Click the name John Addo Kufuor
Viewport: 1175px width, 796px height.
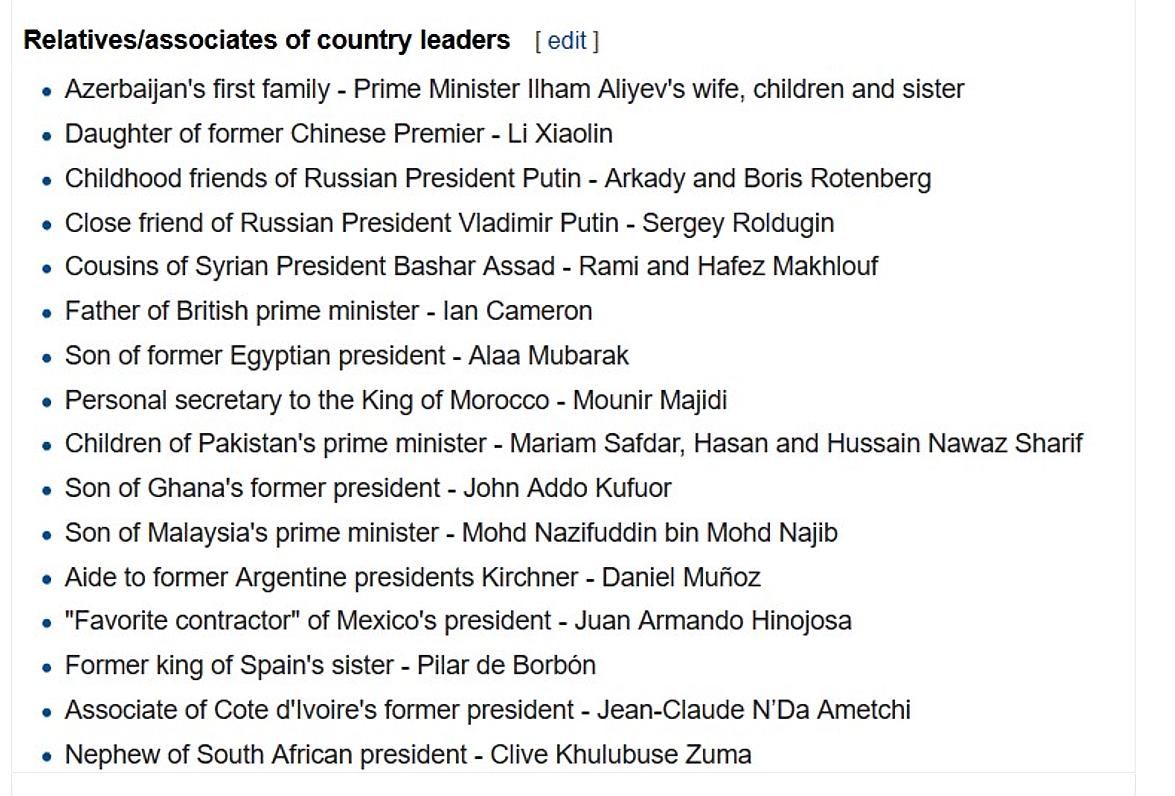pyautogui.click(x=567, y=488)
